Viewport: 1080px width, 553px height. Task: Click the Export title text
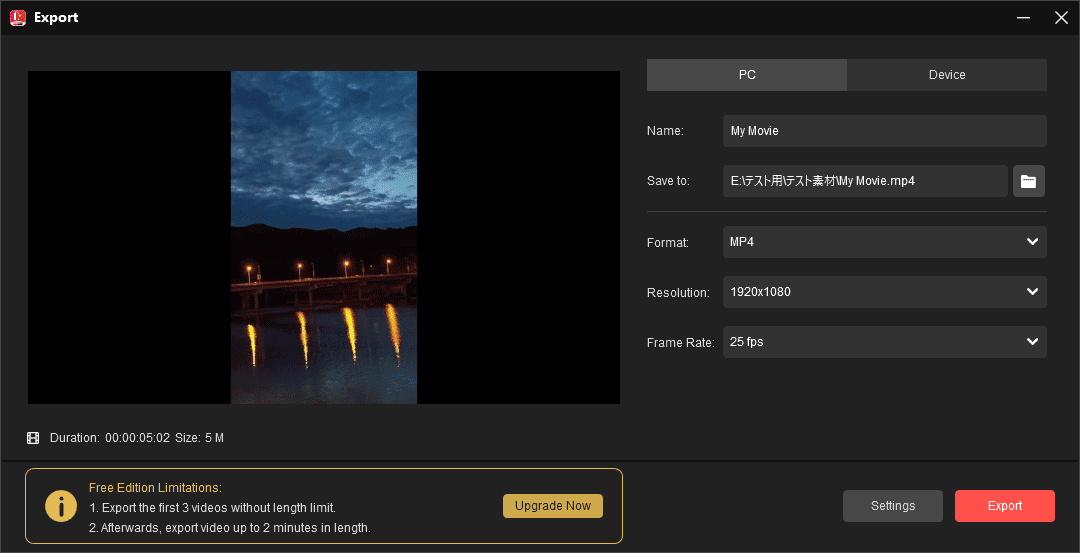tap(56, 18)
